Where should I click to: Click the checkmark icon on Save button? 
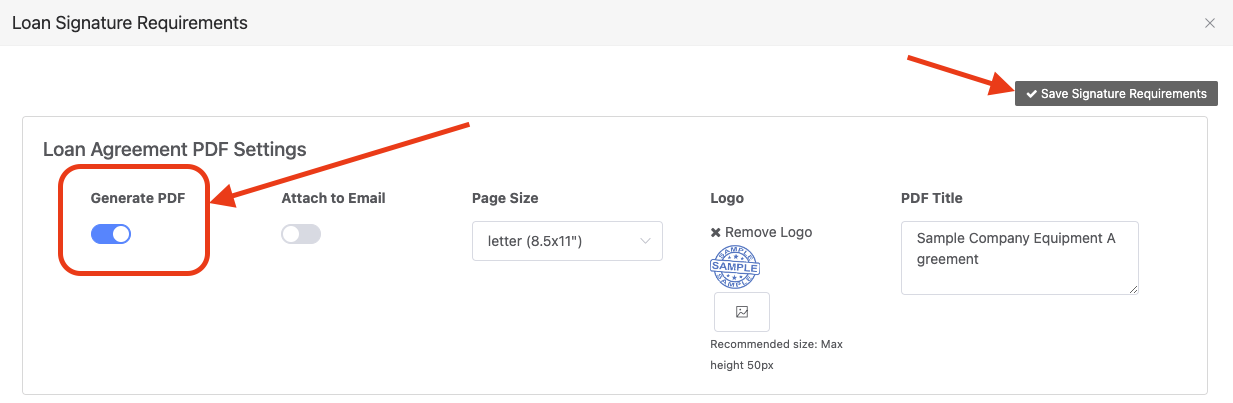coord(1031,94)
